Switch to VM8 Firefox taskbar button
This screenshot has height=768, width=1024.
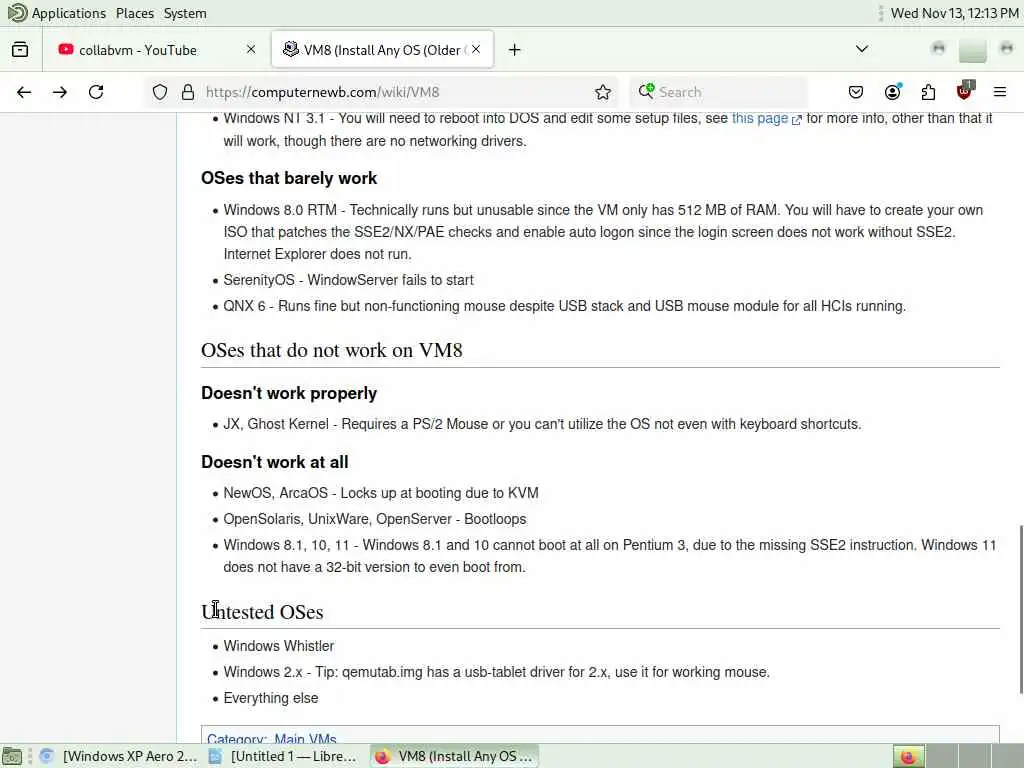click(x=455, y=756)
